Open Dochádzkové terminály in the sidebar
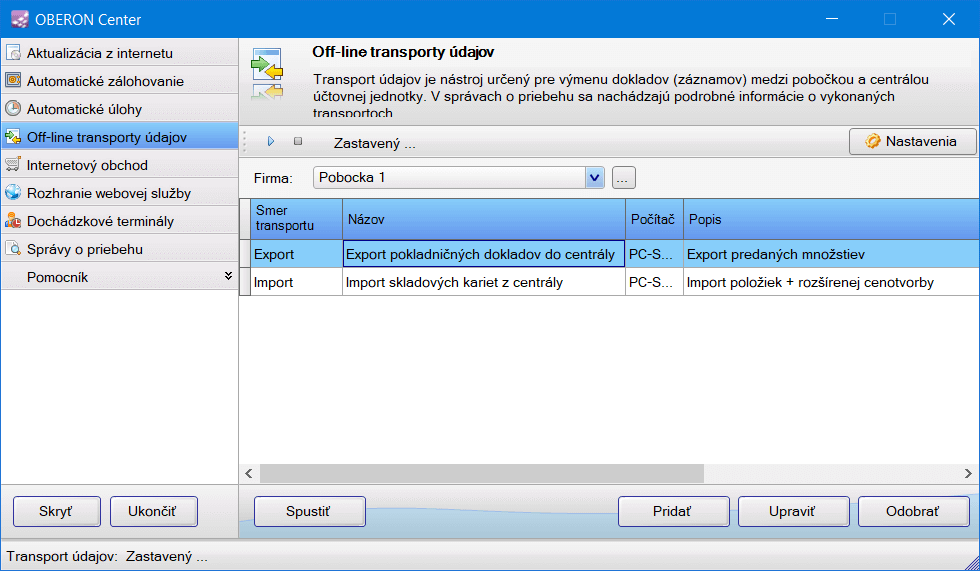The image size is (980, 571). click(100, 221)
